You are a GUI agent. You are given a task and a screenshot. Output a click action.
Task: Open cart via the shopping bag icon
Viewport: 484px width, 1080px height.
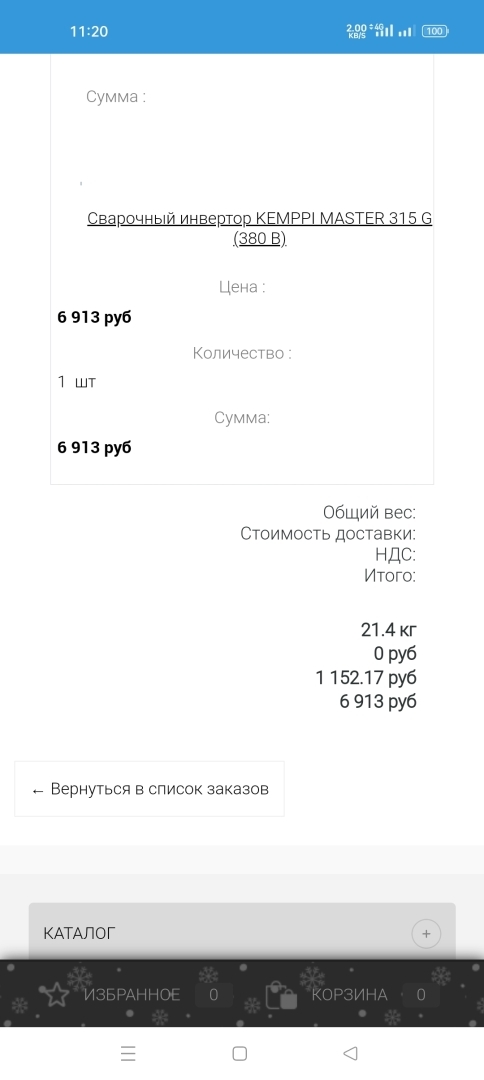tap(281, 995)
